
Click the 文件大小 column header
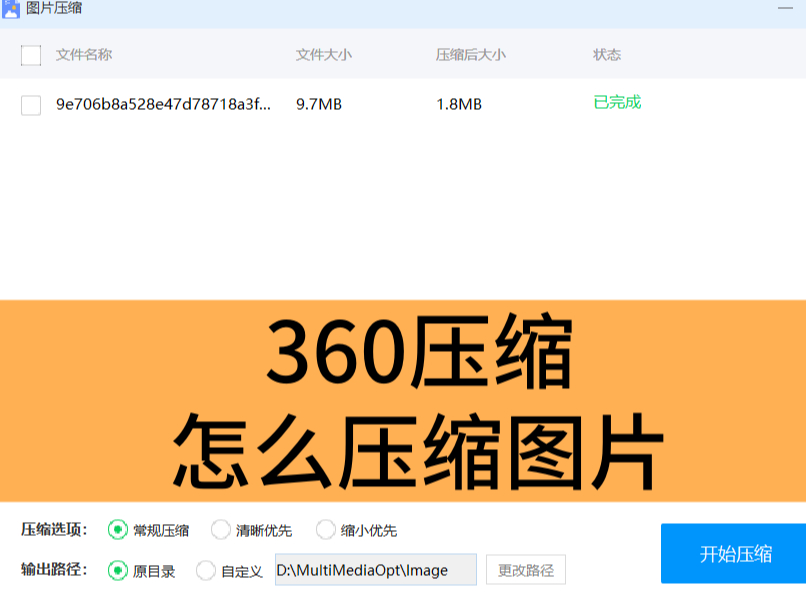tap(324, 55)
